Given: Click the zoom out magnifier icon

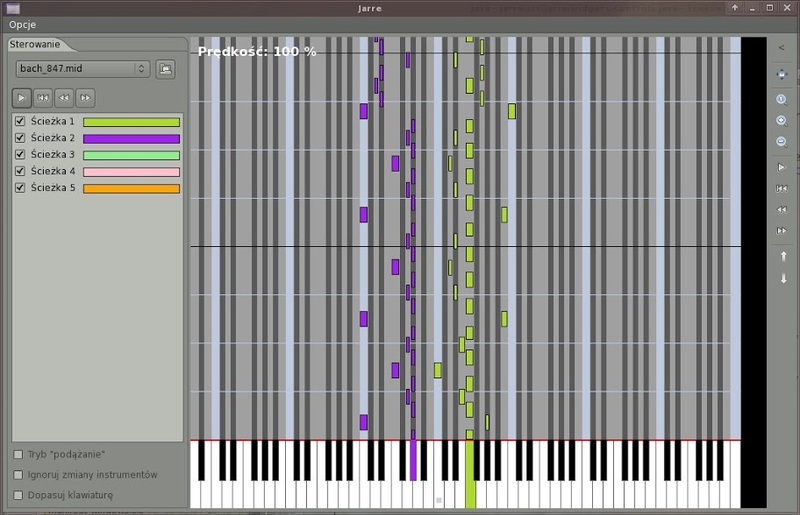Looking at the screenshot, I should (x=782, y=142).
